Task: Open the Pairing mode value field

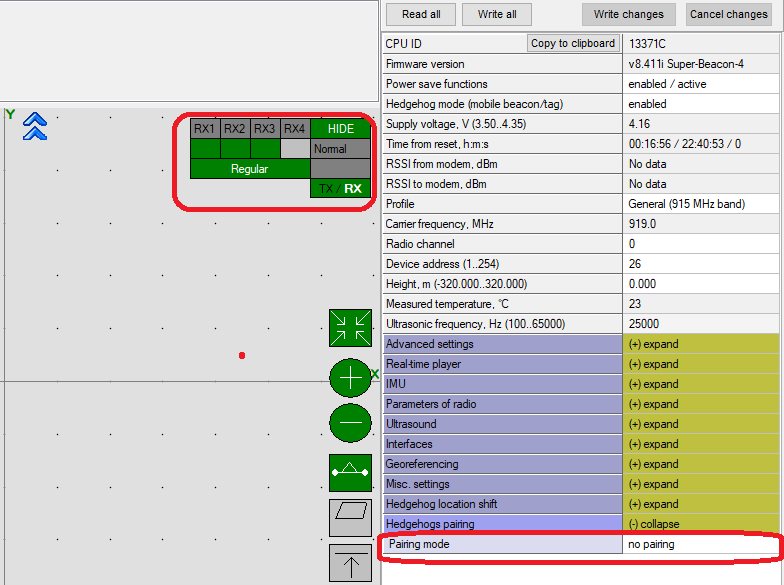Action: click(x=701, y=544)
